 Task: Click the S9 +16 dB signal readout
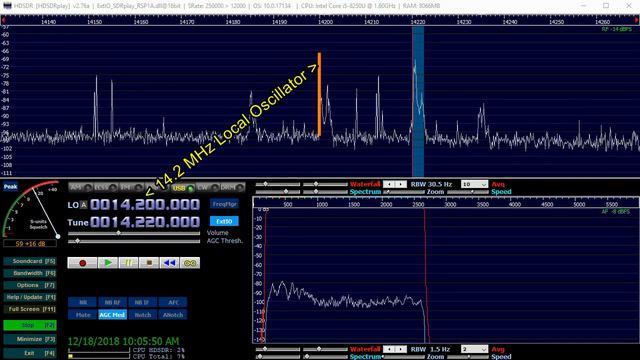(30, 244)
